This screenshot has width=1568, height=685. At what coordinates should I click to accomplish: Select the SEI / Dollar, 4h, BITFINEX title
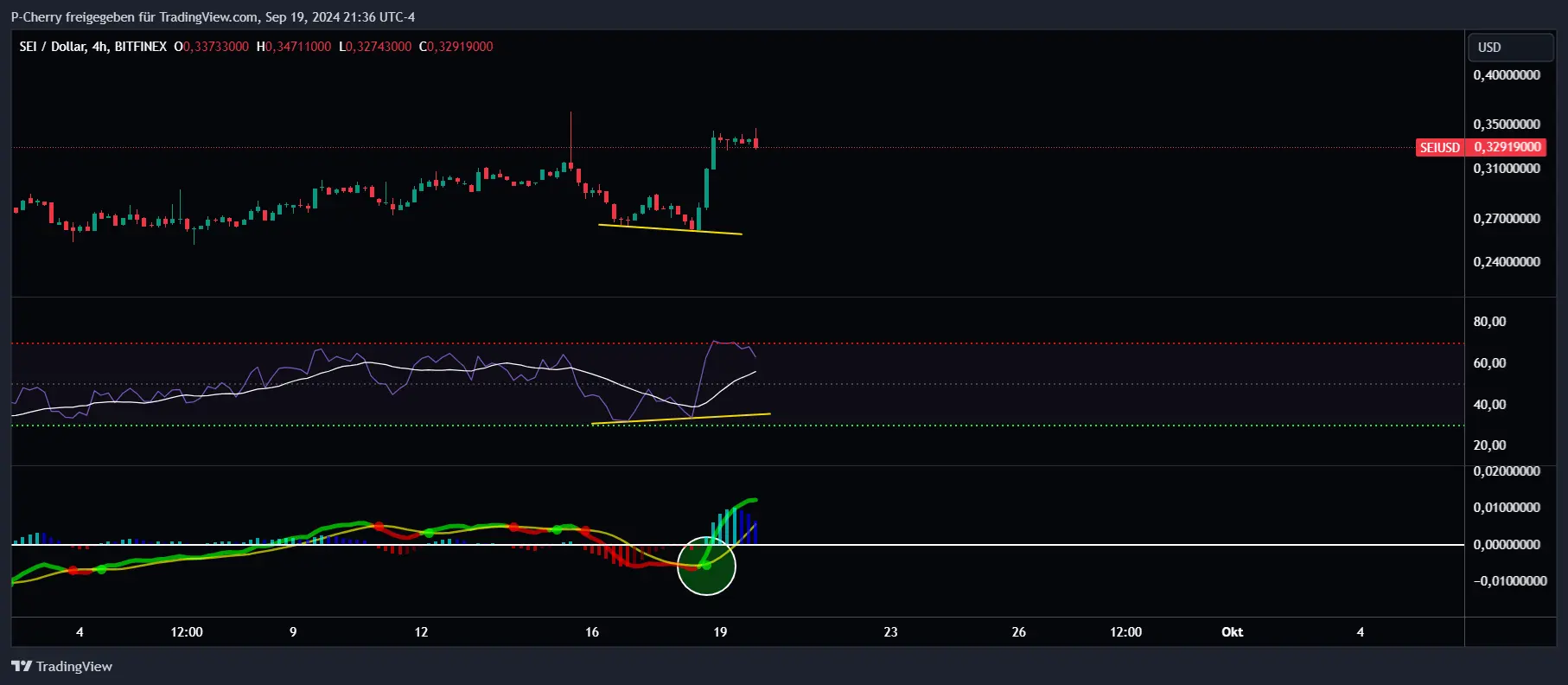click(x=92, y=47)
